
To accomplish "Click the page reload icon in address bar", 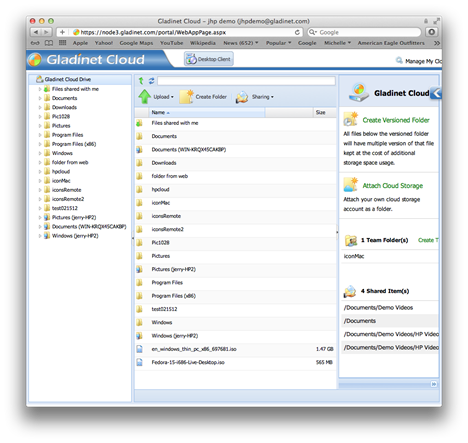I will [x=297, y=32].
